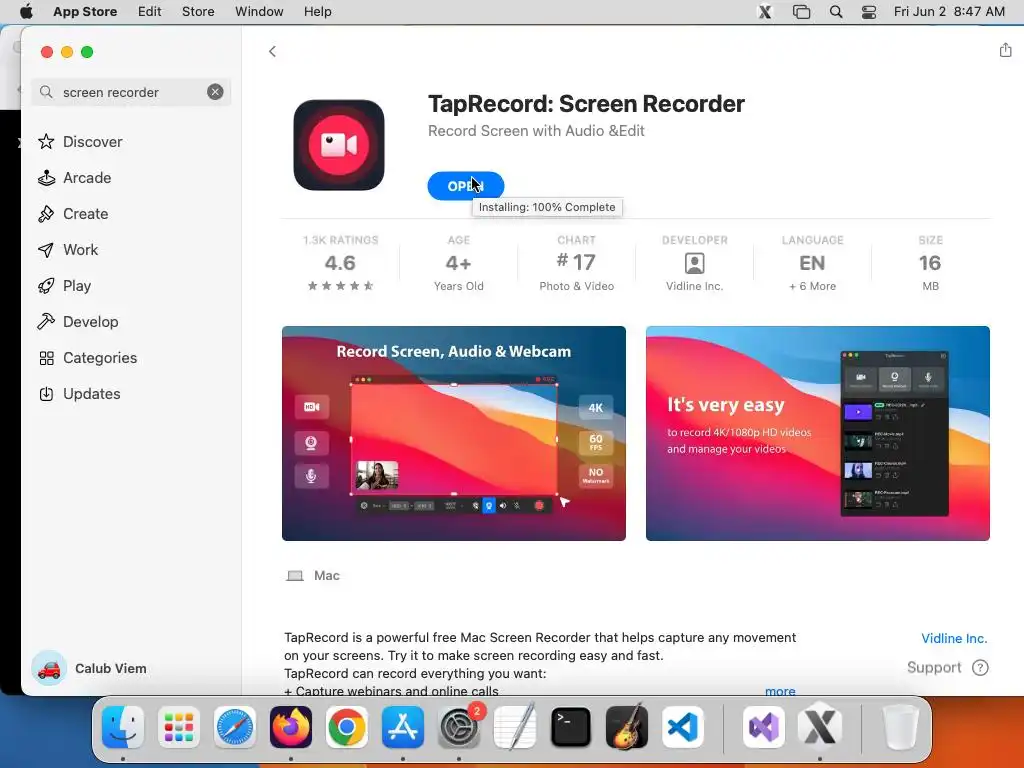Screen dimensions: 1024x768
Task: Open the X app from the Dock
Action: (820, 726)
